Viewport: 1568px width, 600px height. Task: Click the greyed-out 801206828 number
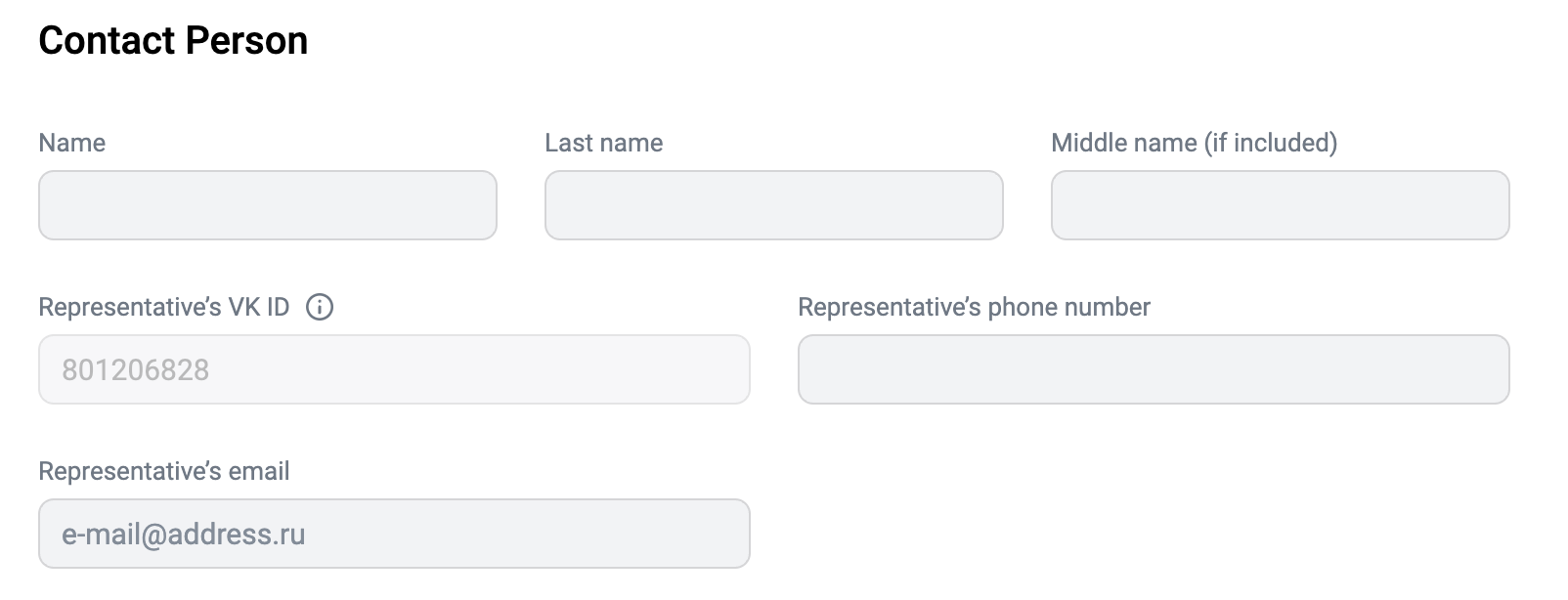(136, 369)
